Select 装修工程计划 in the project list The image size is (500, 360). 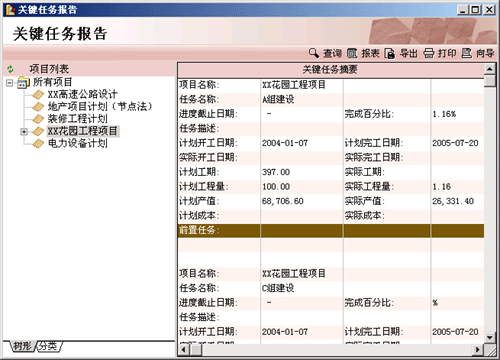77,119
